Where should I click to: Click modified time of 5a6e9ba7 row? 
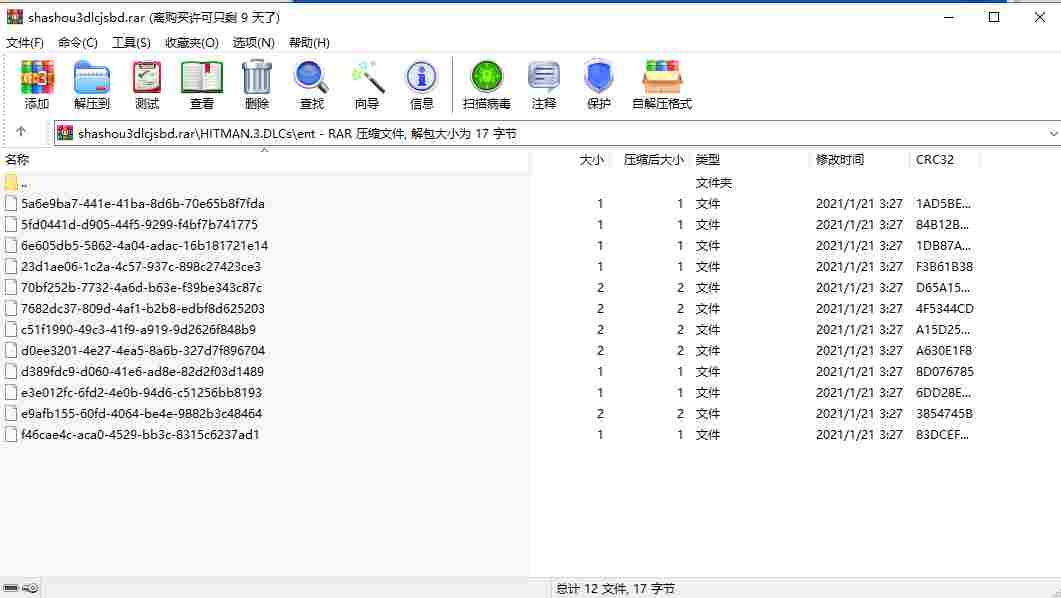(859, 204)
